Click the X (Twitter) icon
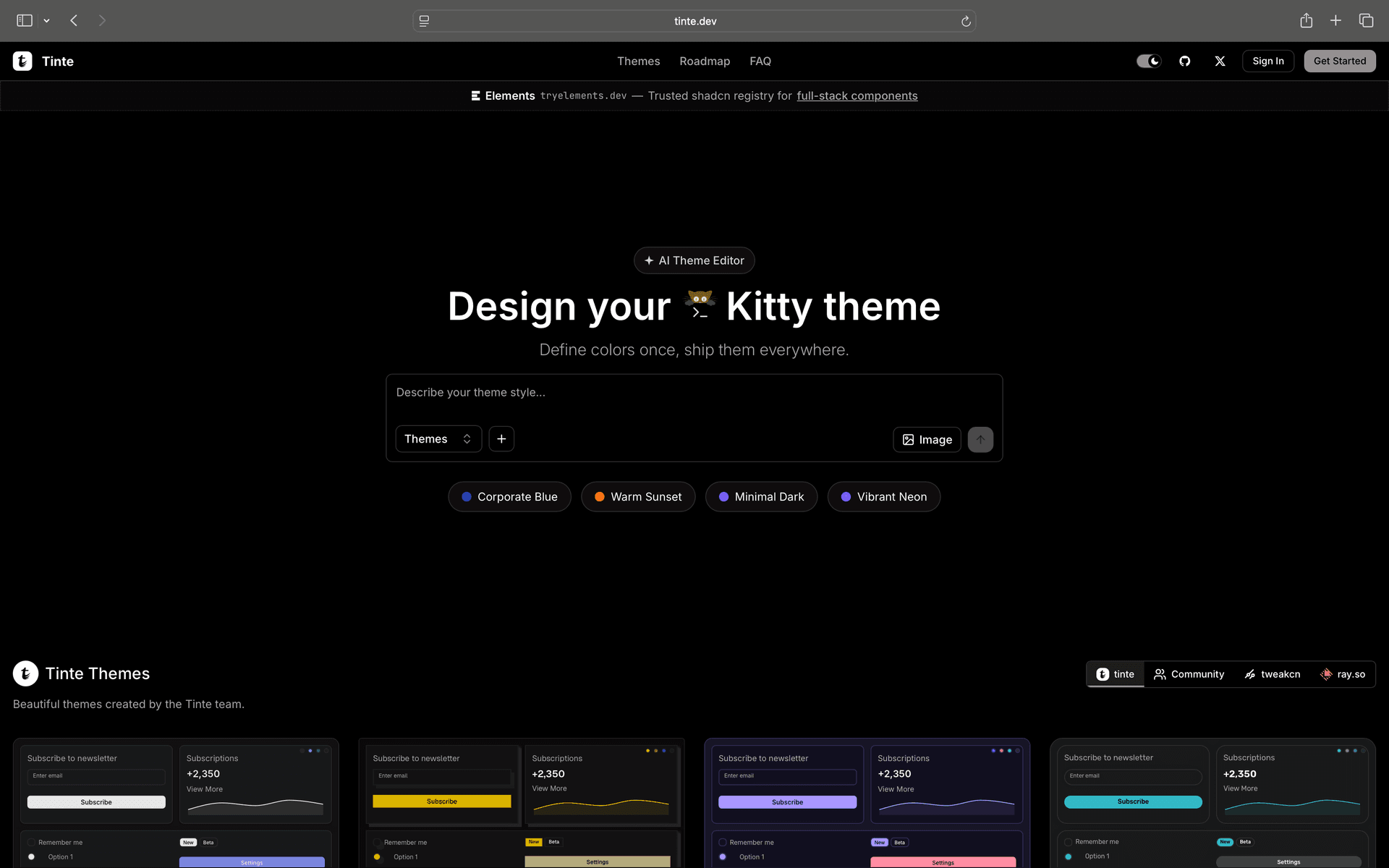The image size is (1389, 868). point(1220,61)
